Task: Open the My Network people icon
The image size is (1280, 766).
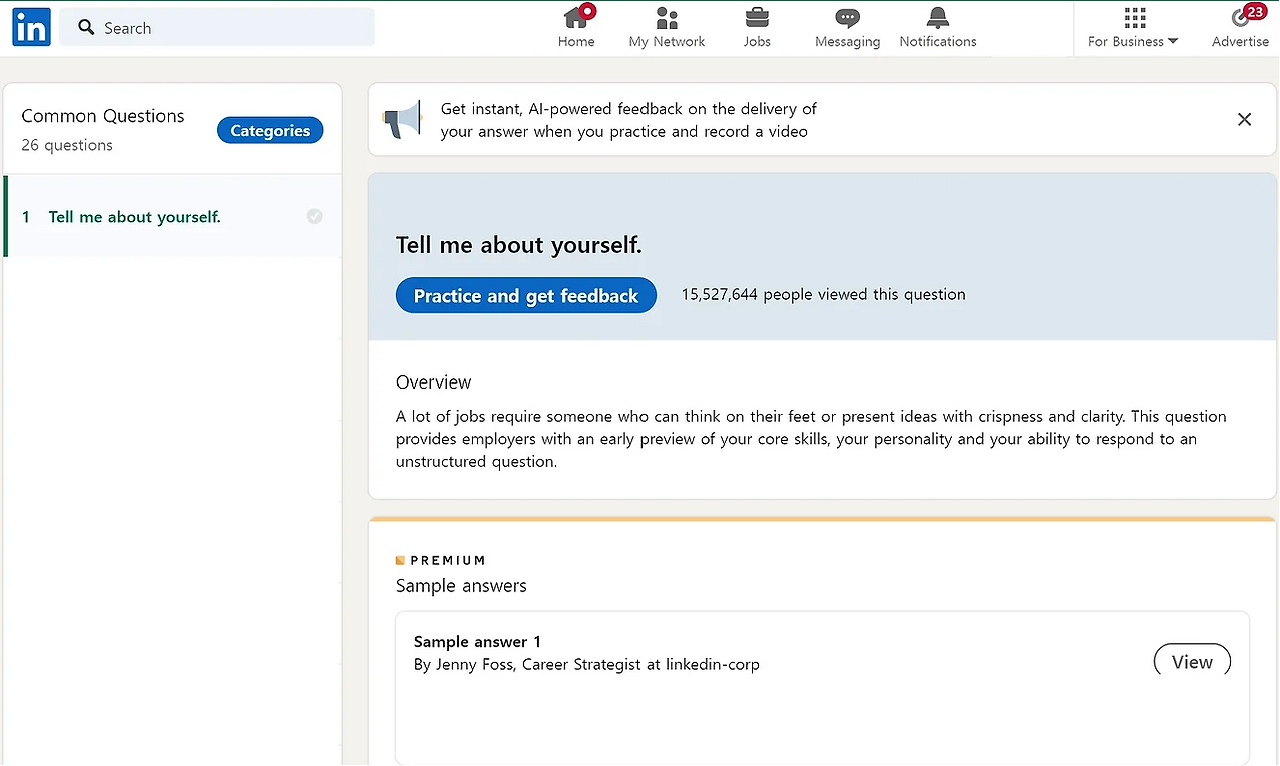Action: tap(667, 17)
